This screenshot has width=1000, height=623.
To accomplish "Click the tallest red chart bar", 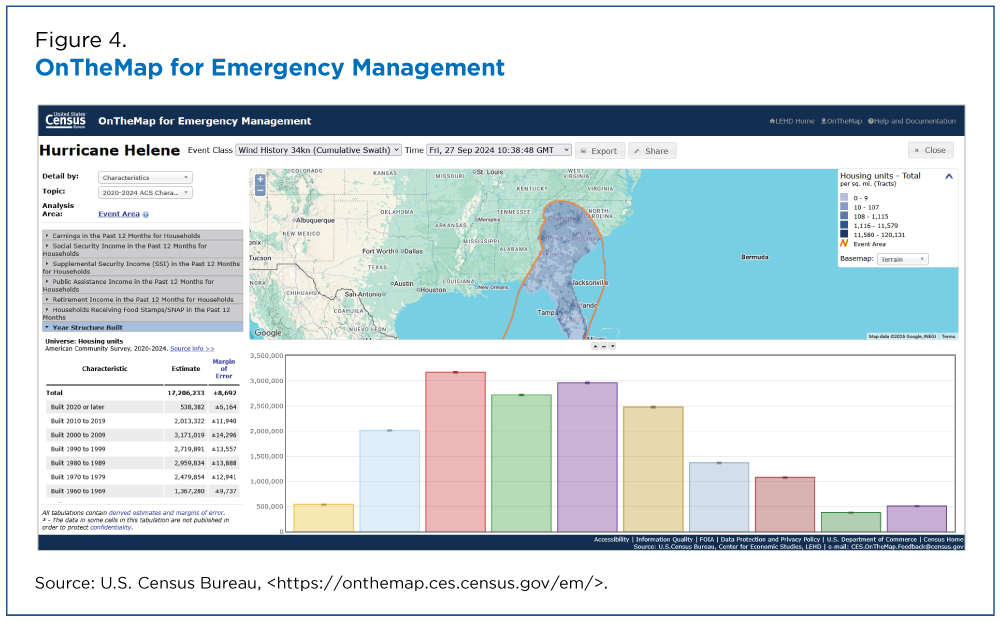I will pos(455,451).
